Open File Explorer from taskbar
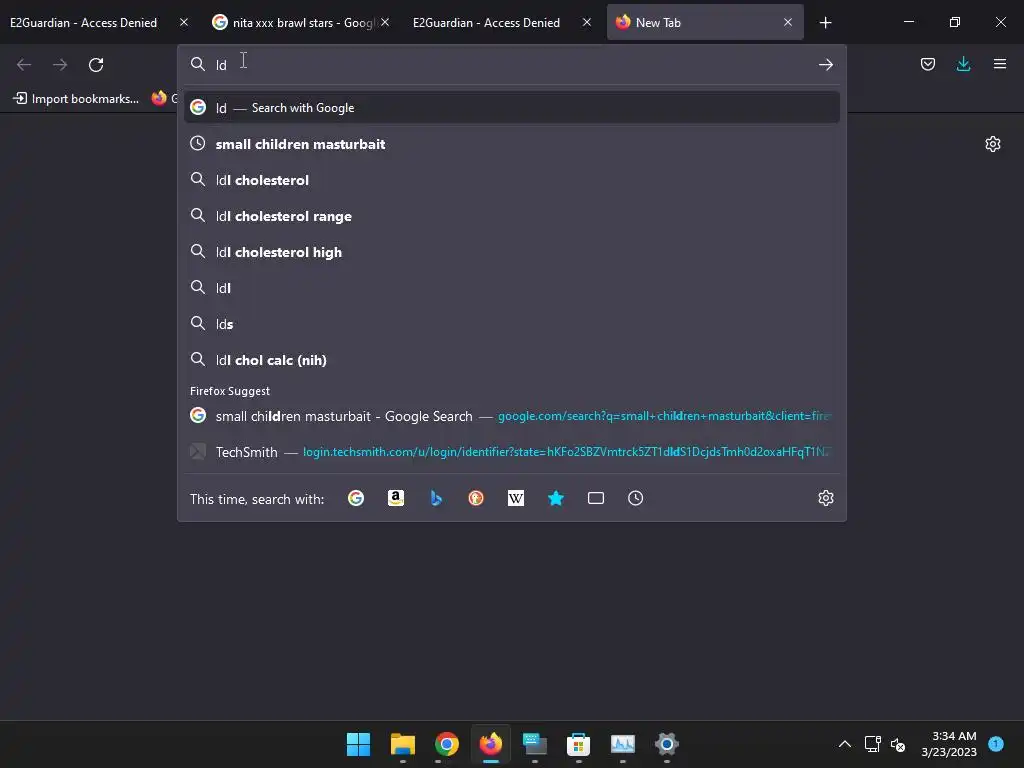This screenshot has height=768, width=1024. tap(403, 744)
